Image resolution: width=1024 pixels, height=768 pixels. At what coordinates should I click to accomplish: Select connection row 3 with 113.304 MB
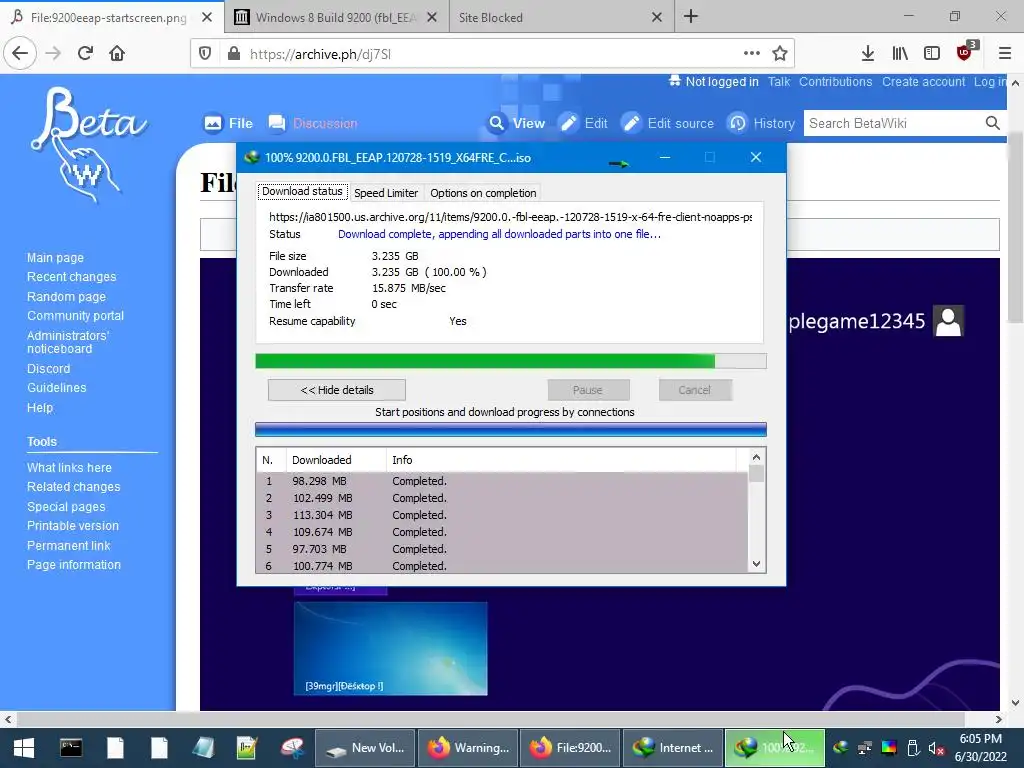coord(502,515)
